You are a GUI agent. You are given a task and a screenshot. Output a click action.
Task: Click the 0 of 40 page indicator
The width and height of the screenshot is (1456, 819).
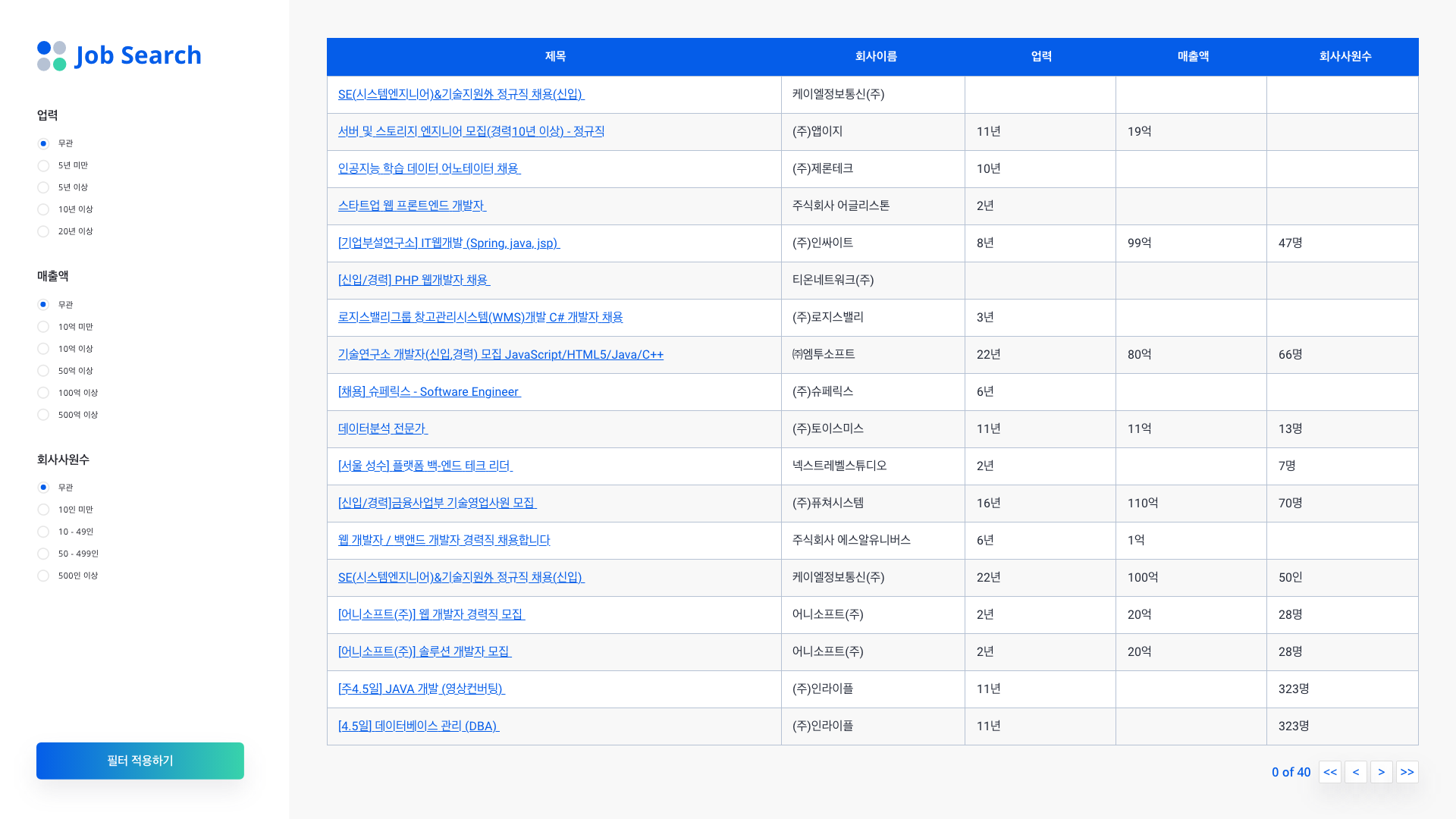[x=1291, y=772]
